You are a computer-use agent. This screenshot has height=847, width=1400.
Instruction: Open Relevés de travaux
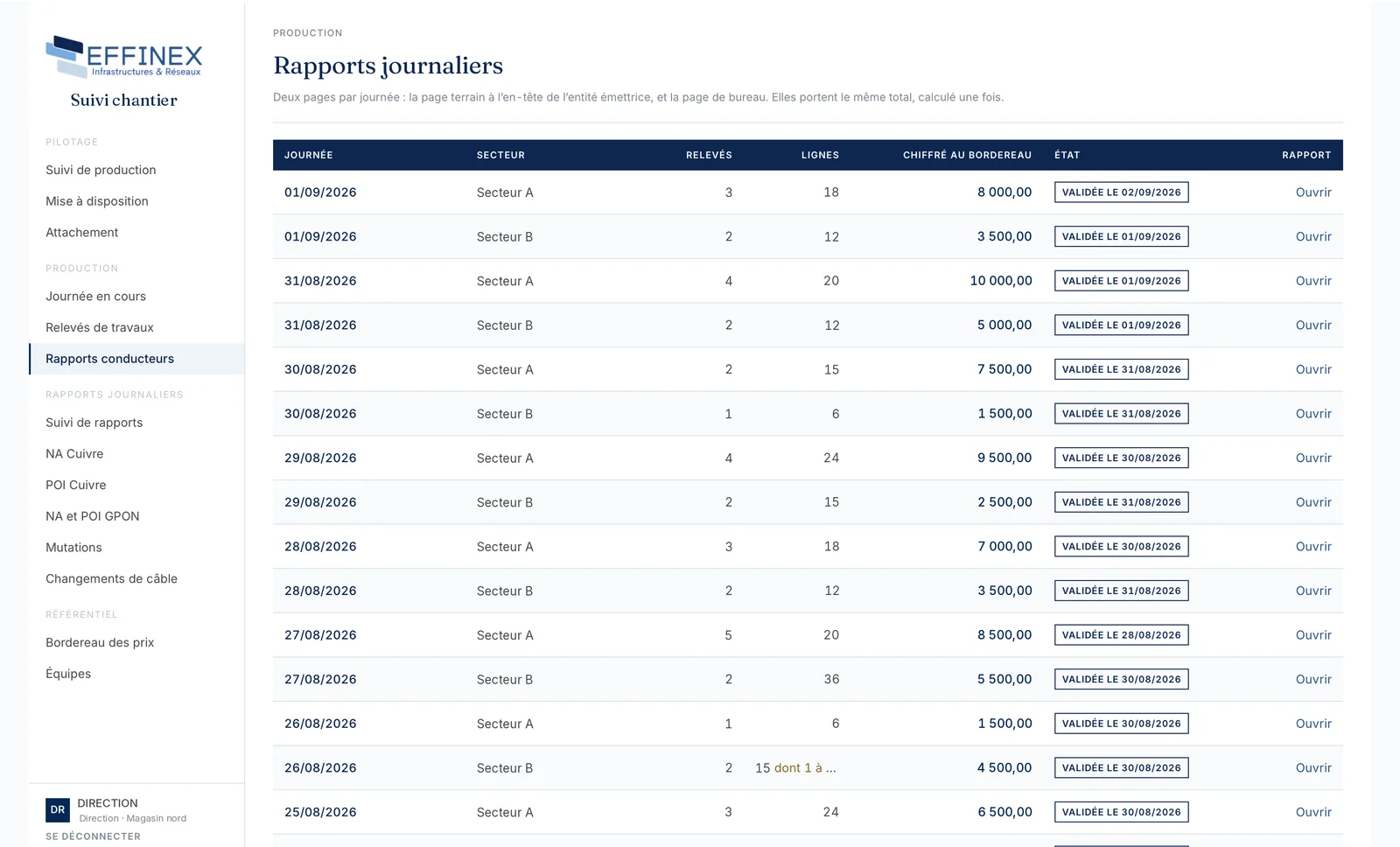coord(99,327)
